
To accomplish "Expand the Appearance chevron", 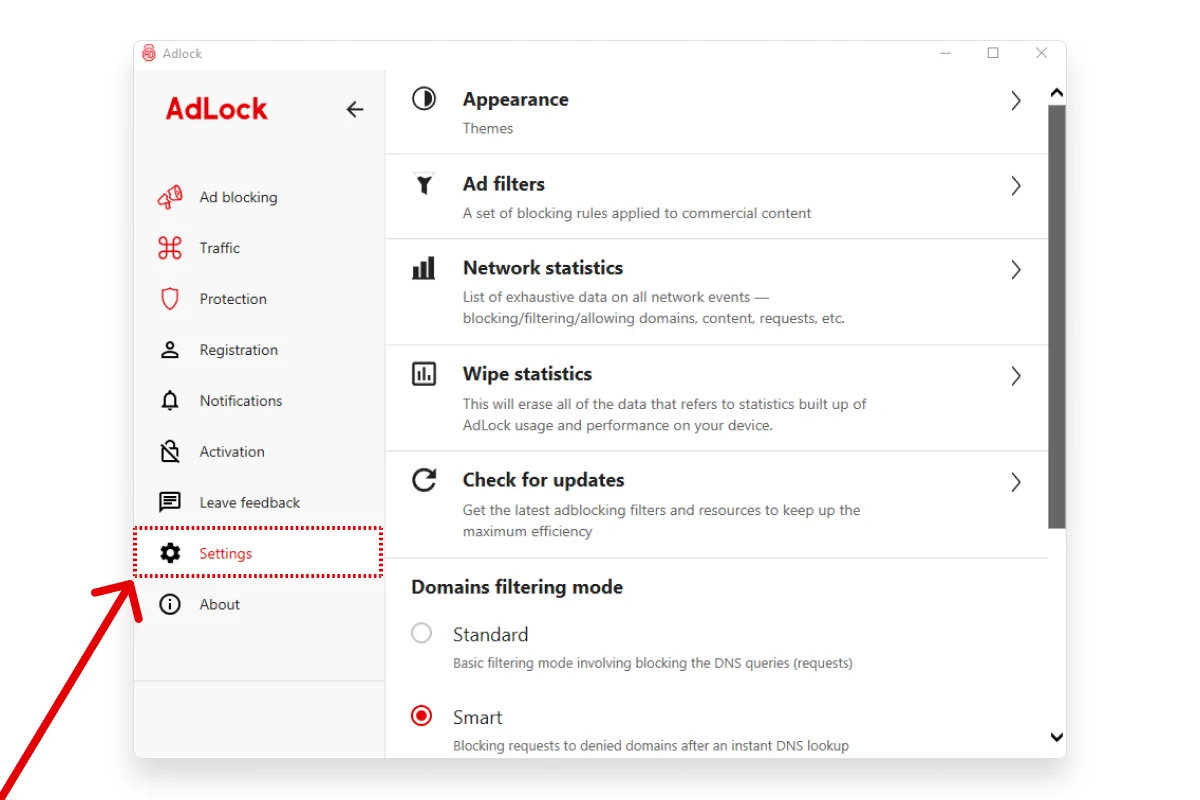I will pos(1016,100).
